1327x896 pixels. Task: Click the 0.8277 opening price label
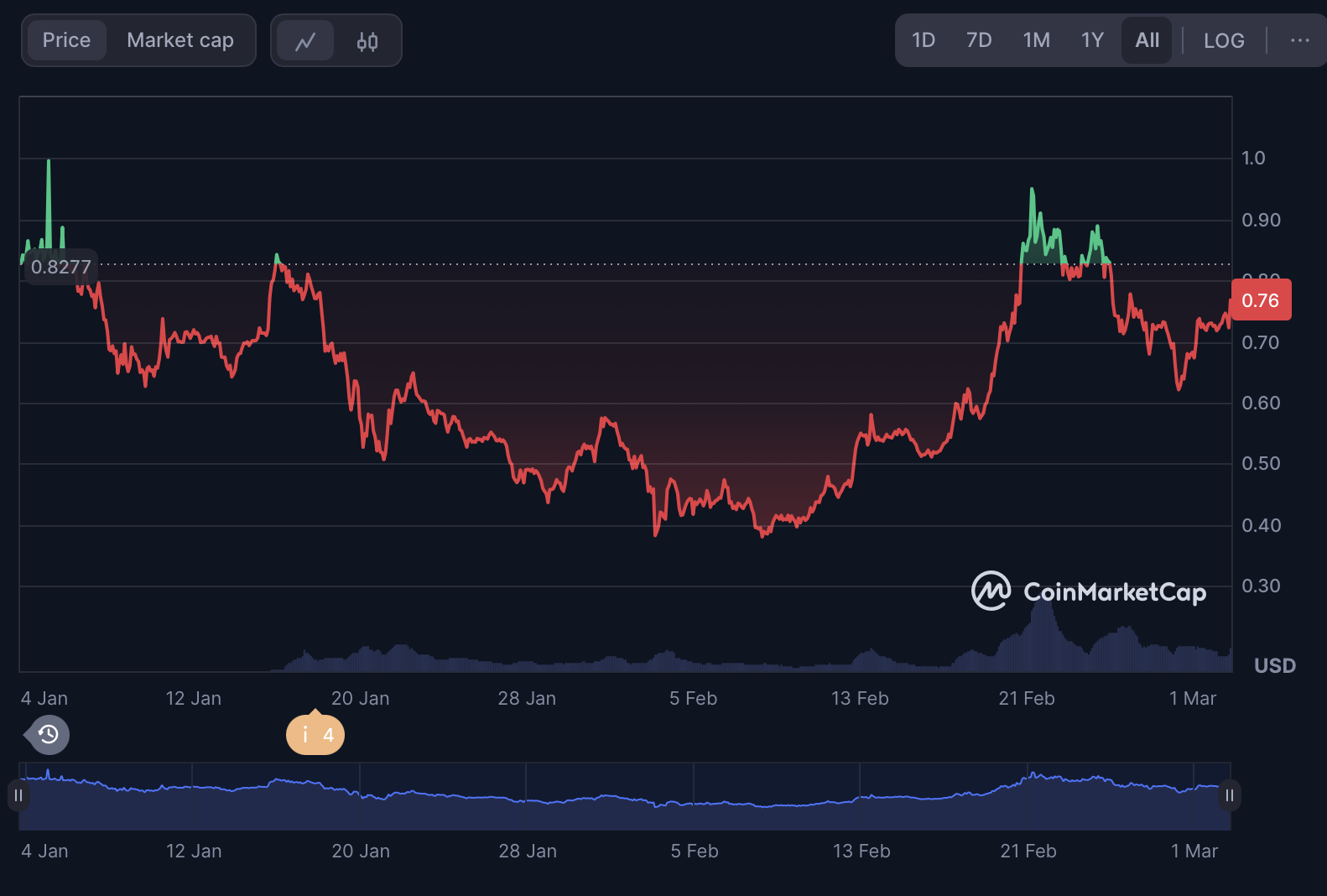60,268
